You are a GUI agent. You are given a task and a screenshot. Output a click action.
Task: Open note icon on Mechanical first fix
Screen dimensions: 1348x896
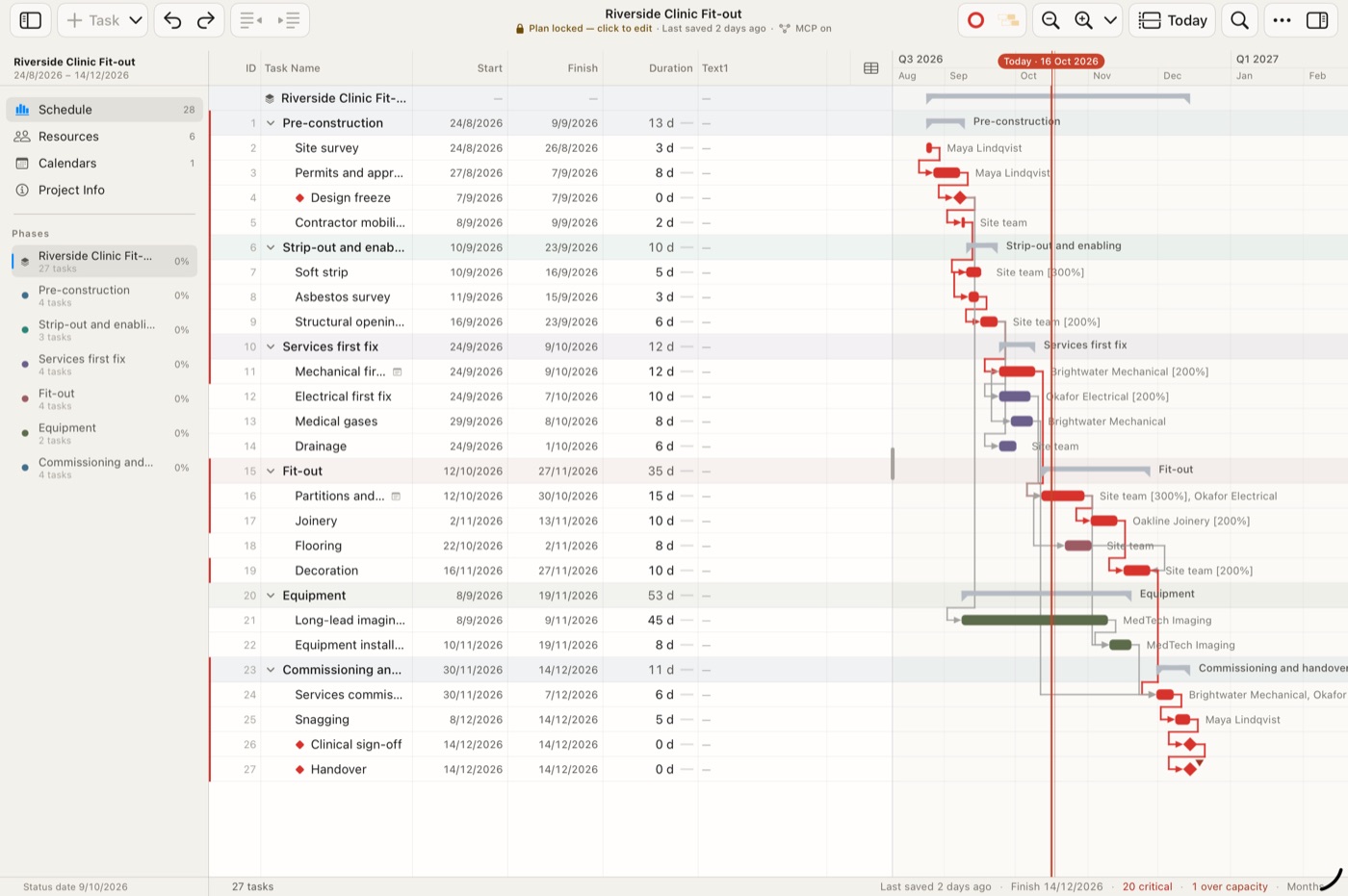tap(397, 371)
